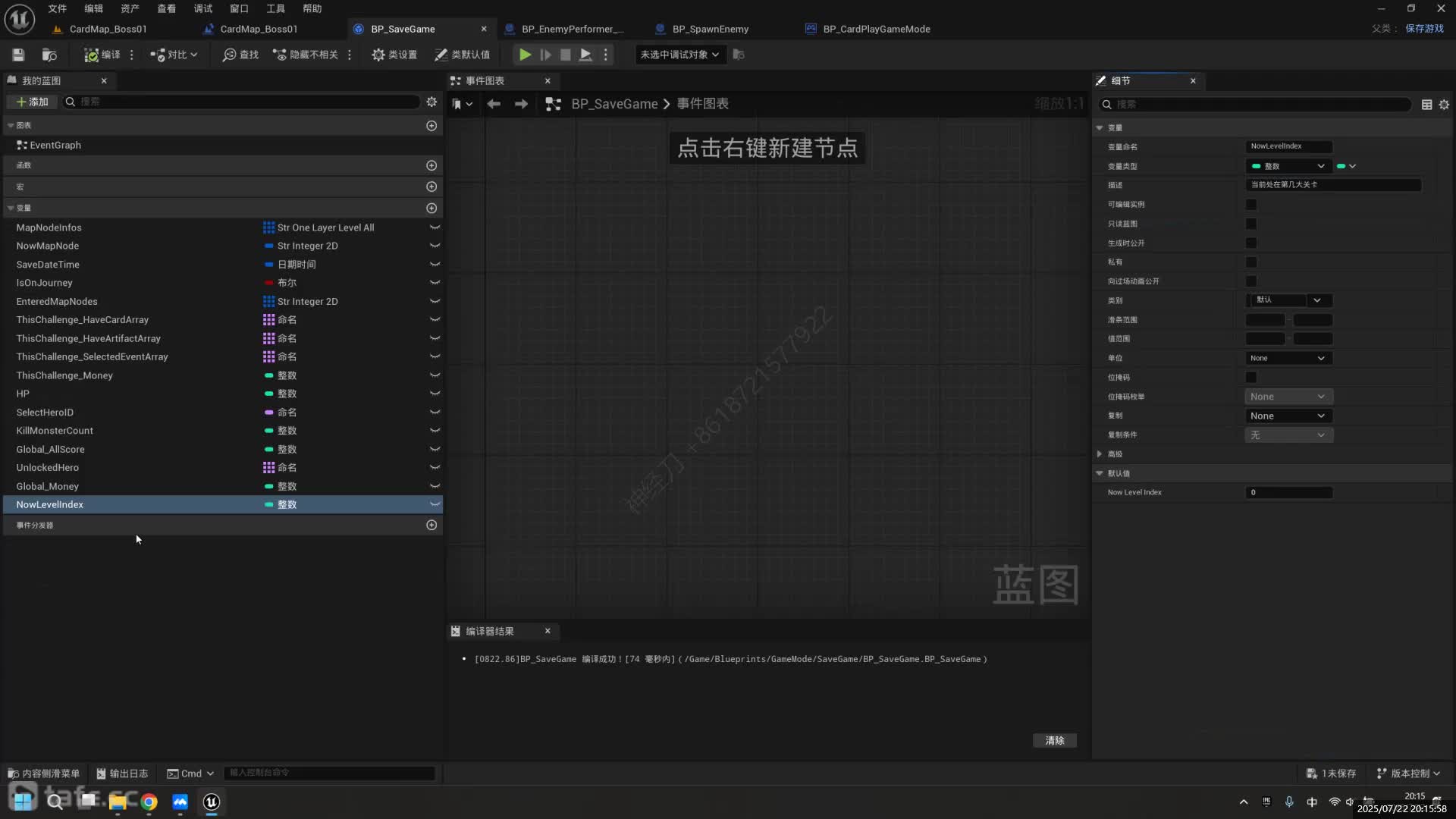Switch to the BP_SpawnEnemy tab
Image resolution: width=1456 pixels, height=819 pixels.
coord(710,29)
